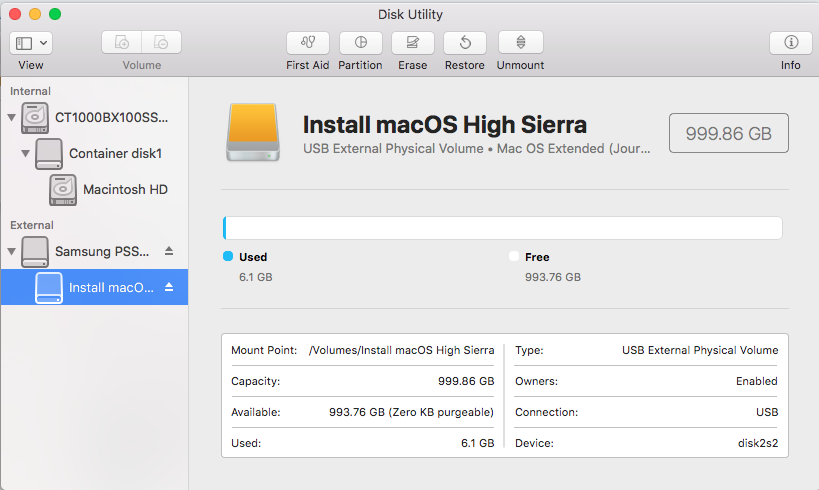This screenshot has width=819, height=490.
Task: Click the Connection USB value
Action: (x=767, y=412)
